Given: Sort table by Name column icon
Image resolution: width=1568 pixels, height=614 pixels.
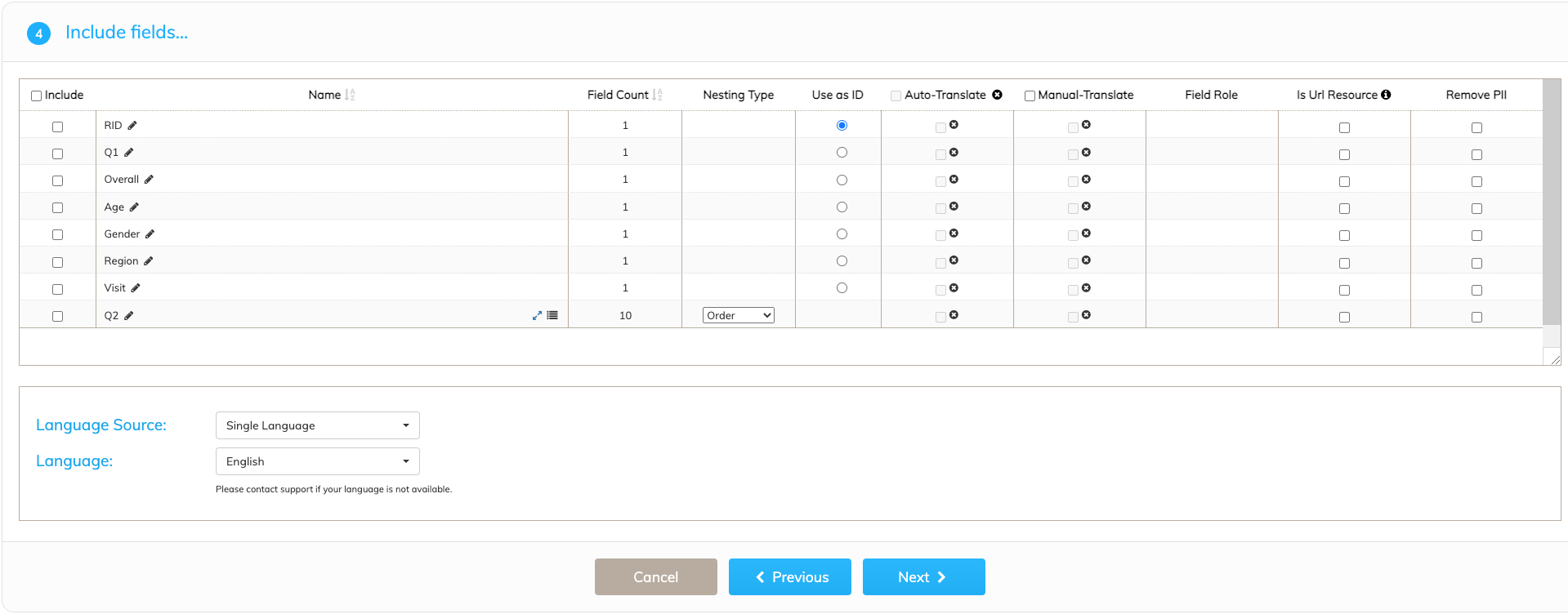Looking at the screenshot, I should 350,95.
